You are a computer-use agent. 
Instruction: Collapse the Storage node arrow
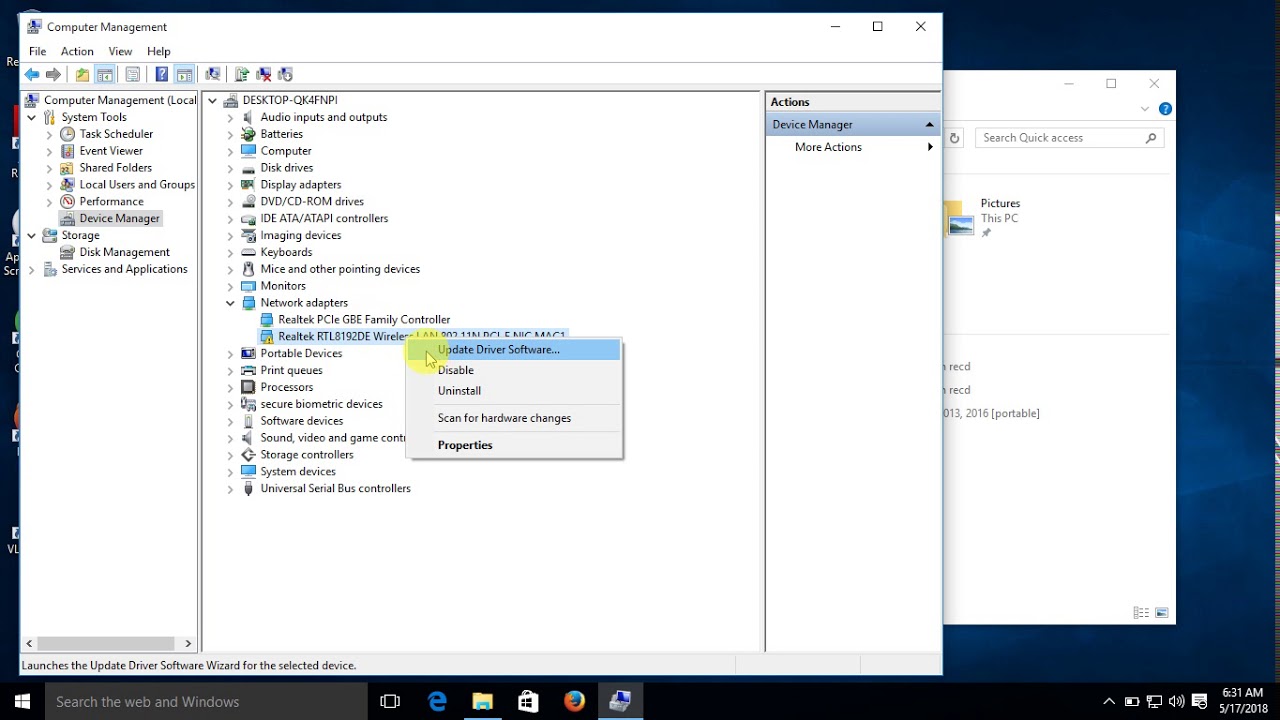pos(32,235)
